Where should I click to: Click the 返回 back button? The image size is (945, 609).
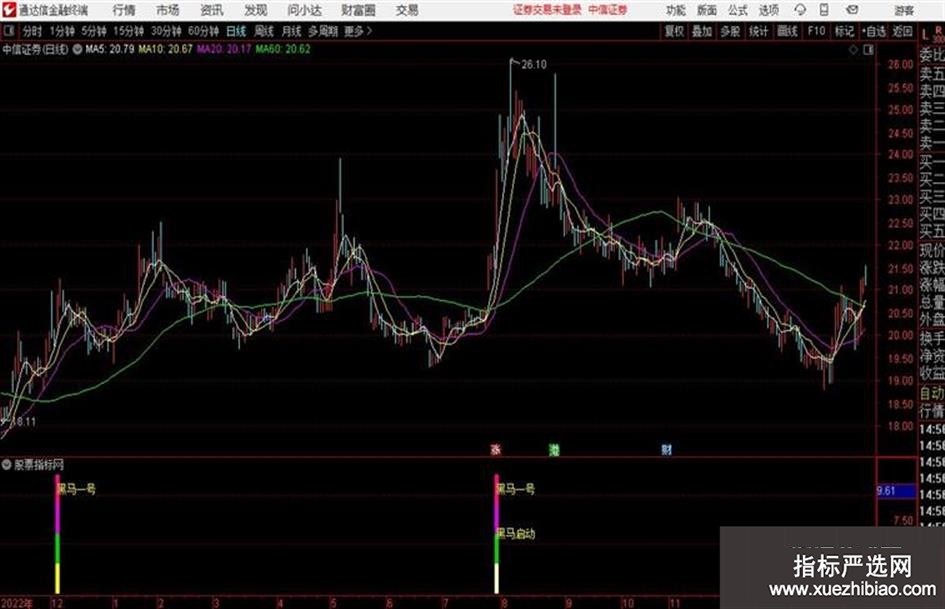click(x=903, y=31)
